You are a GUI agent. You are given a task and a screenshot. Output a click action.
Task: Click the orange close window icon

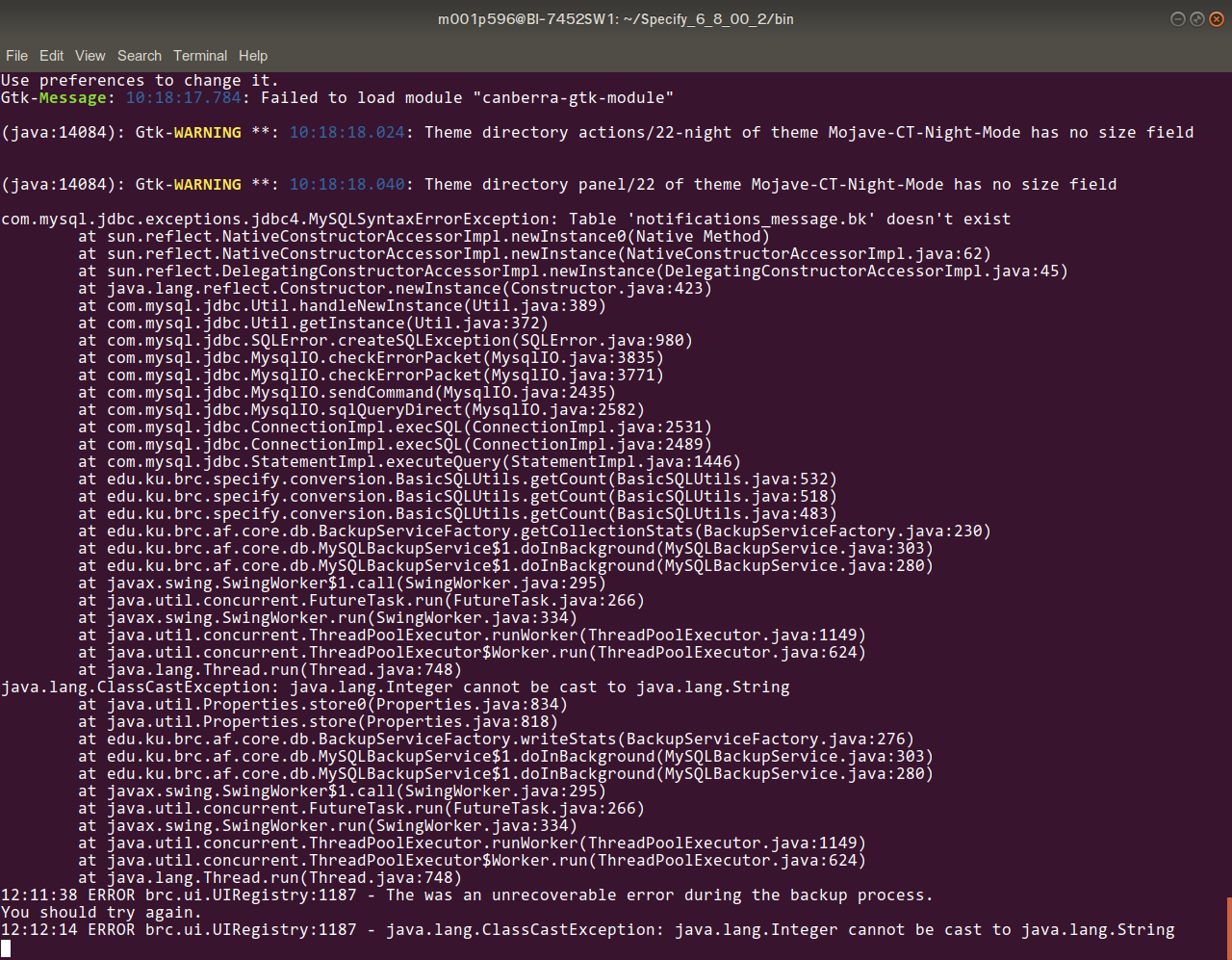pos(1215,18)
